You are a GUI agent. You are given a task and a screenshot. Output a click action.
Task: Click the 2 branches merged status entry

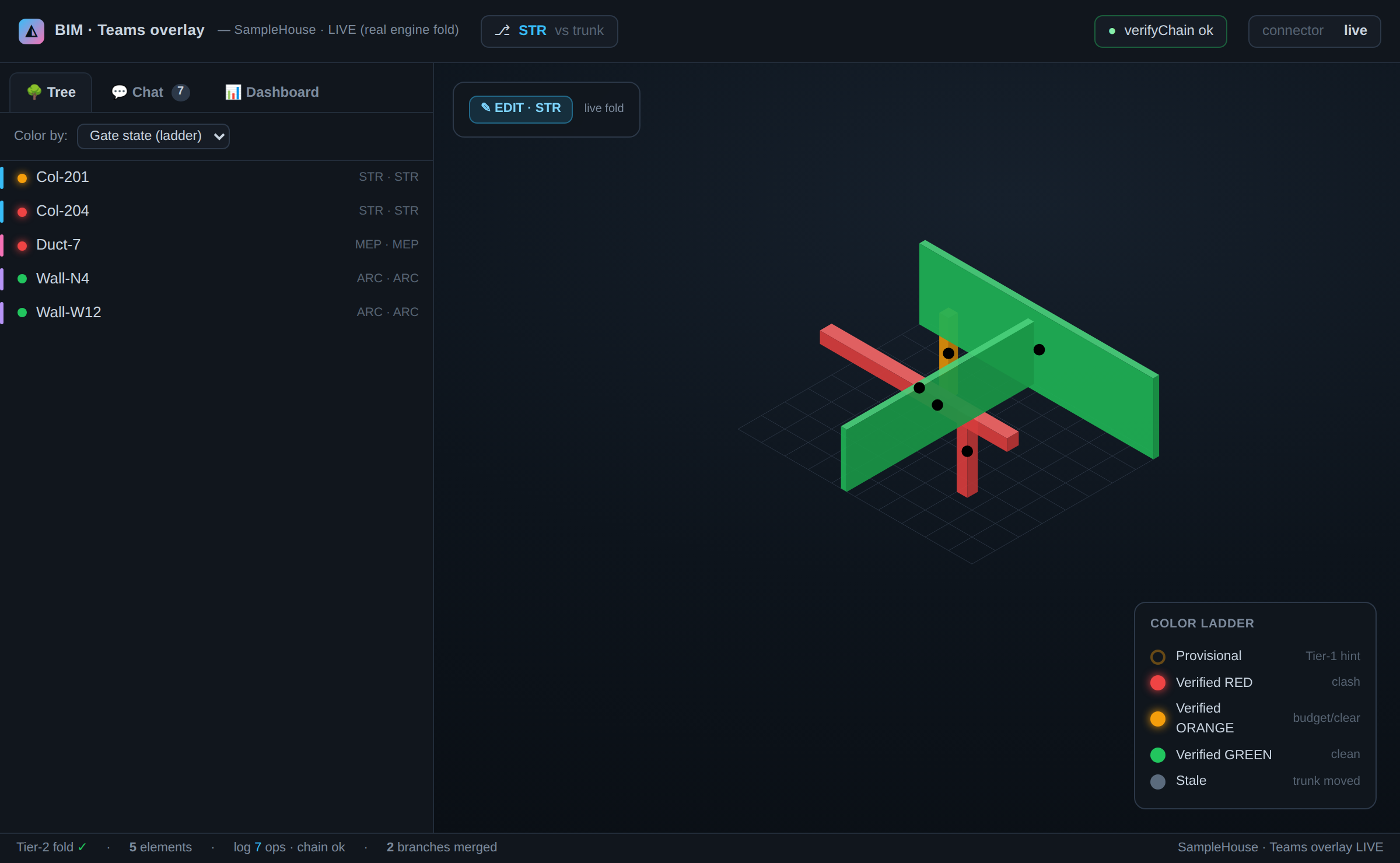[442, 847]
